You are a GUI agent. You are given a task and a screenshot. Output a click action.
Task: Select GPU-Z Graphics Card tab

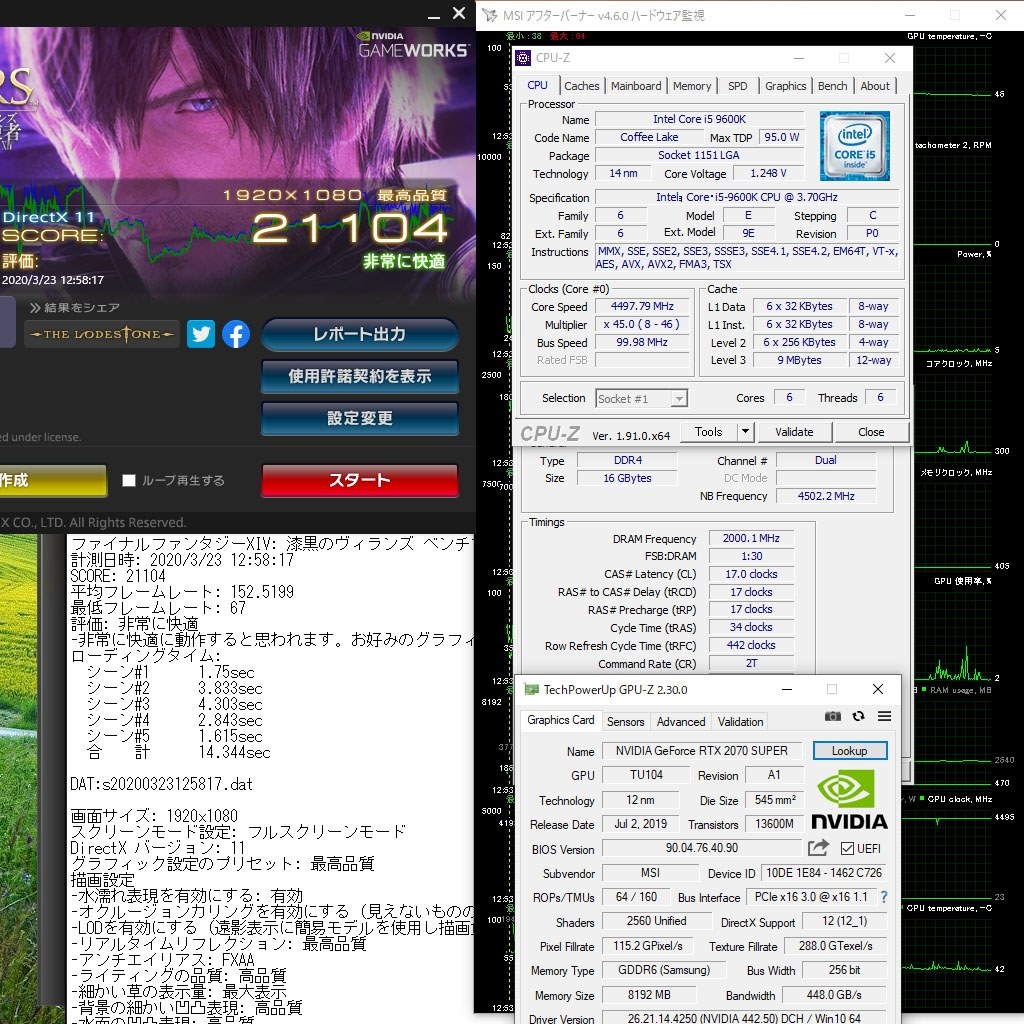pyautogui.click(x=561, y=720)
